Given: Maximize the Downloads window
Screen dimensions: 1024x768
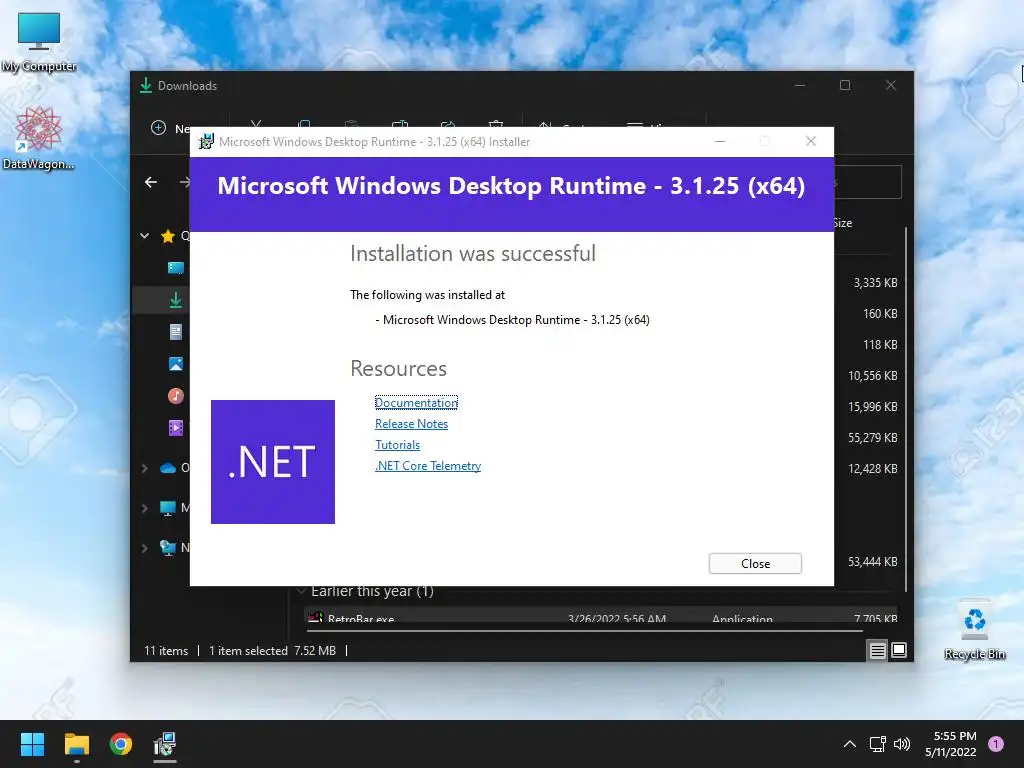Looking at the screenshot, I should tap(844, 85).
